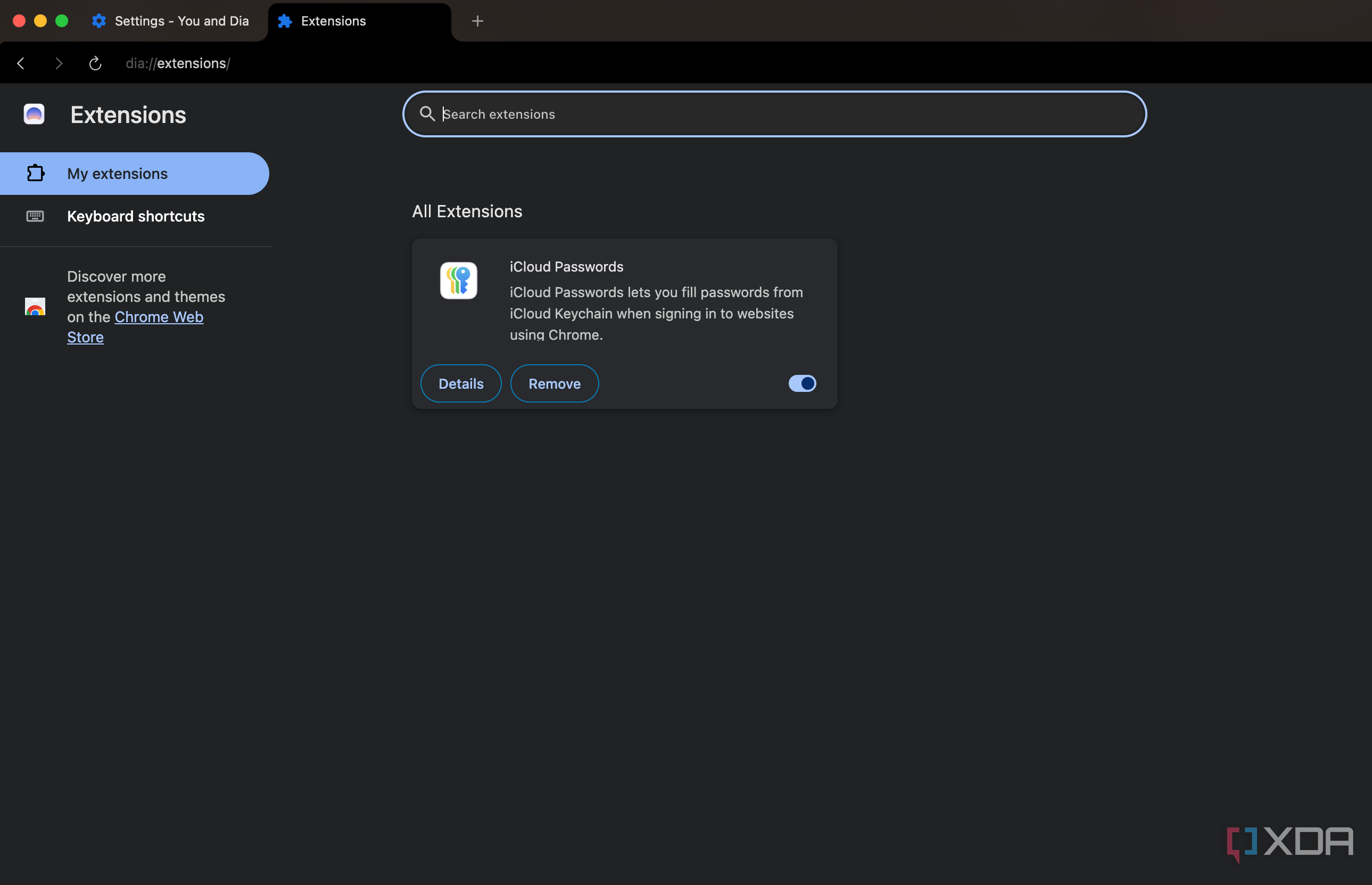Click the iCloud Passwords title text
The width and height of the screenshot is (1372, 885).
(x=566, y=267)
